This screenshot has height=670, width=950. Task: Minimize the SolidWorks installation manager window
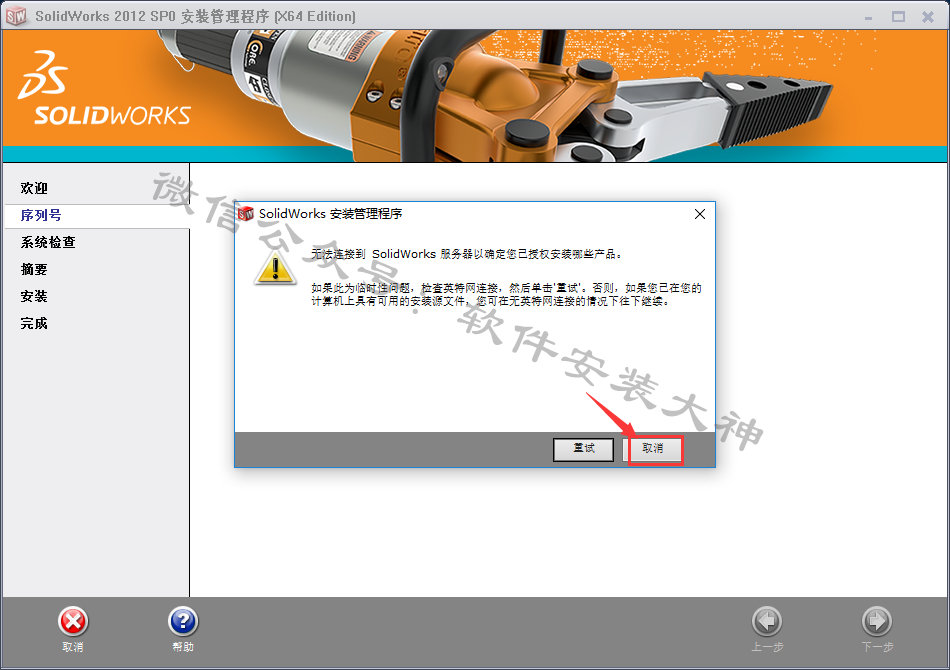click(x=868, y=18)
